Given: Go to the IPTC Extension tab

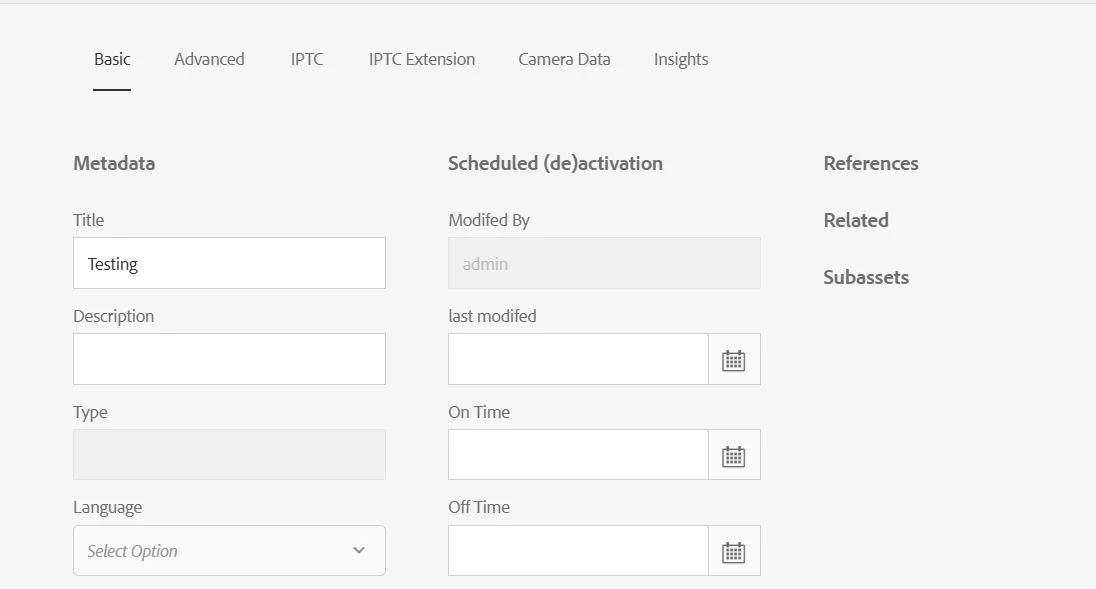Looking at the screenshot, I should click(422, 60).
